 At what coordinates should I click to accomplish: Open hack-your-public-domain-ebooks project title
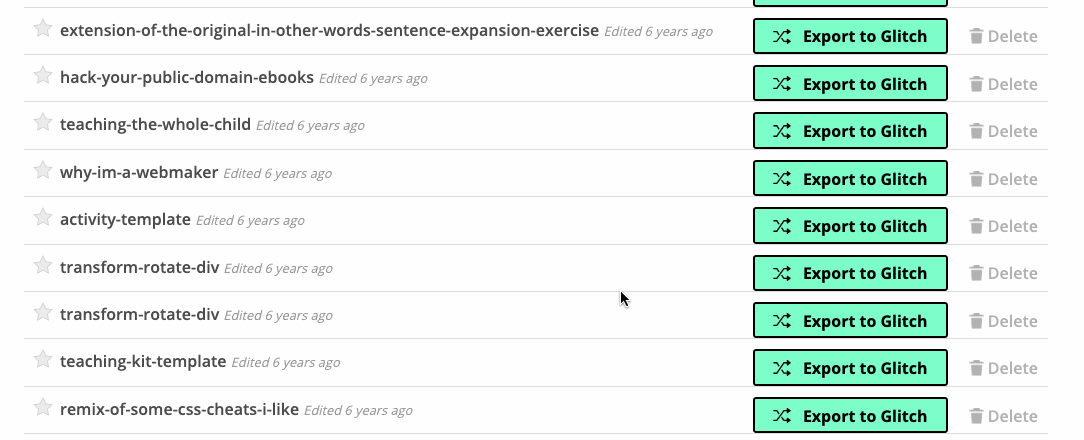pyautogui.click(x=187, y=77)
